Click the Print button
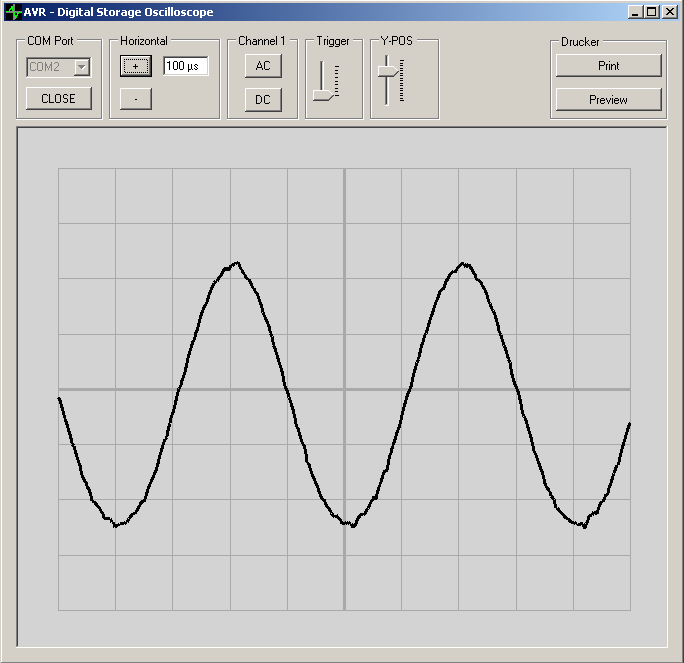Viewport: 684px width, 663px height. (609, 66)
